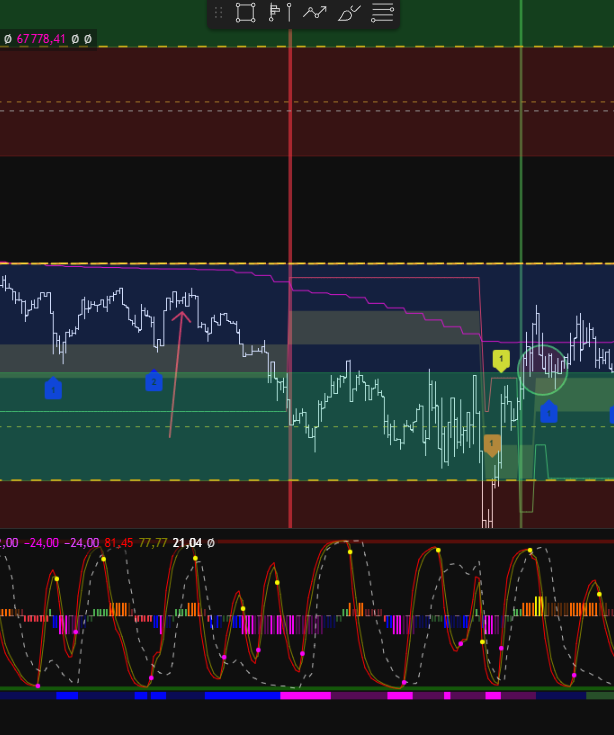Click the green vertical line
This screenshot has height=735, width=614.
coord(521,200)
